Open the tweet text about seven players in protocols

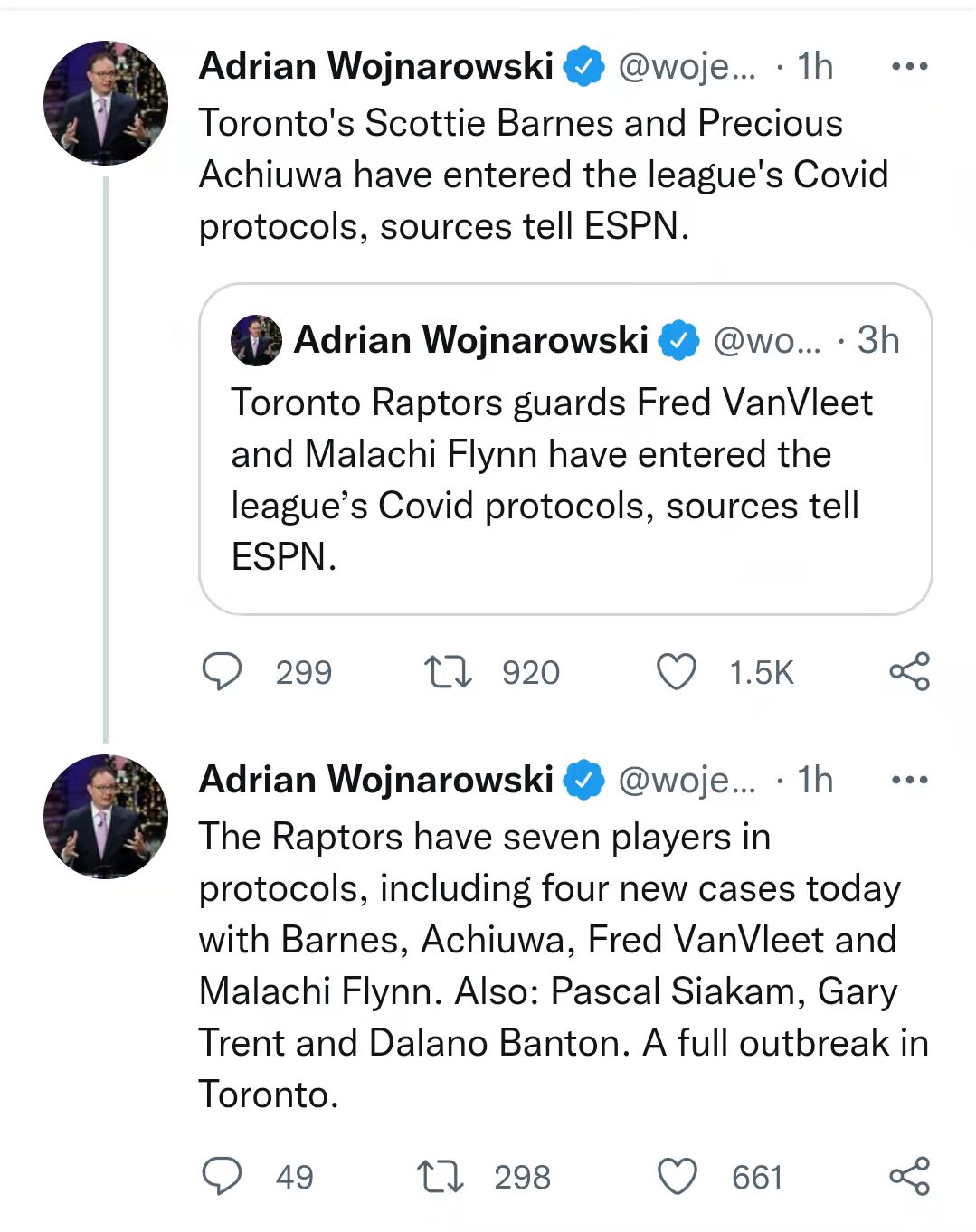[x=564, y=965]
